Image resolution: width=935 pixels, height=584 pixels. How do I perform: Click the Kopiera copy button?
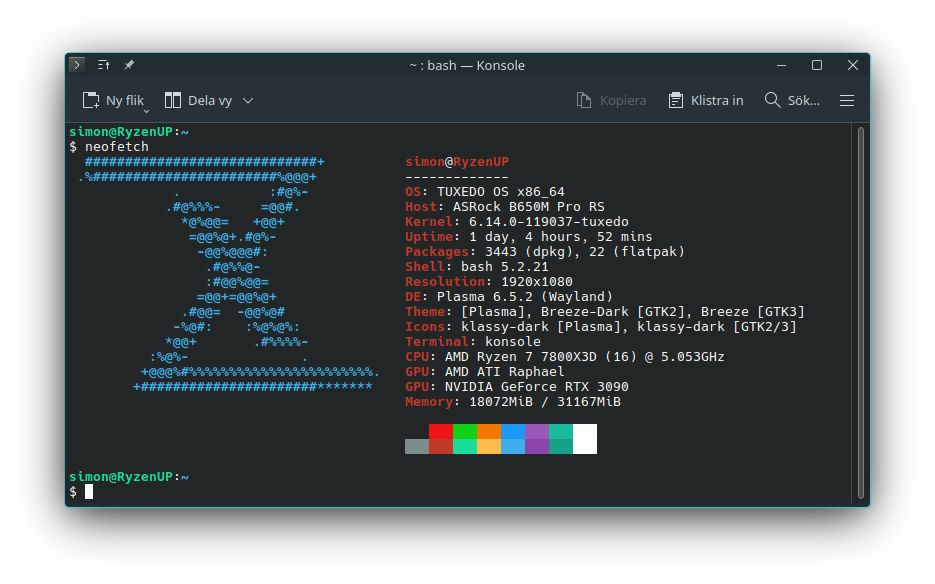click(611, 100)
